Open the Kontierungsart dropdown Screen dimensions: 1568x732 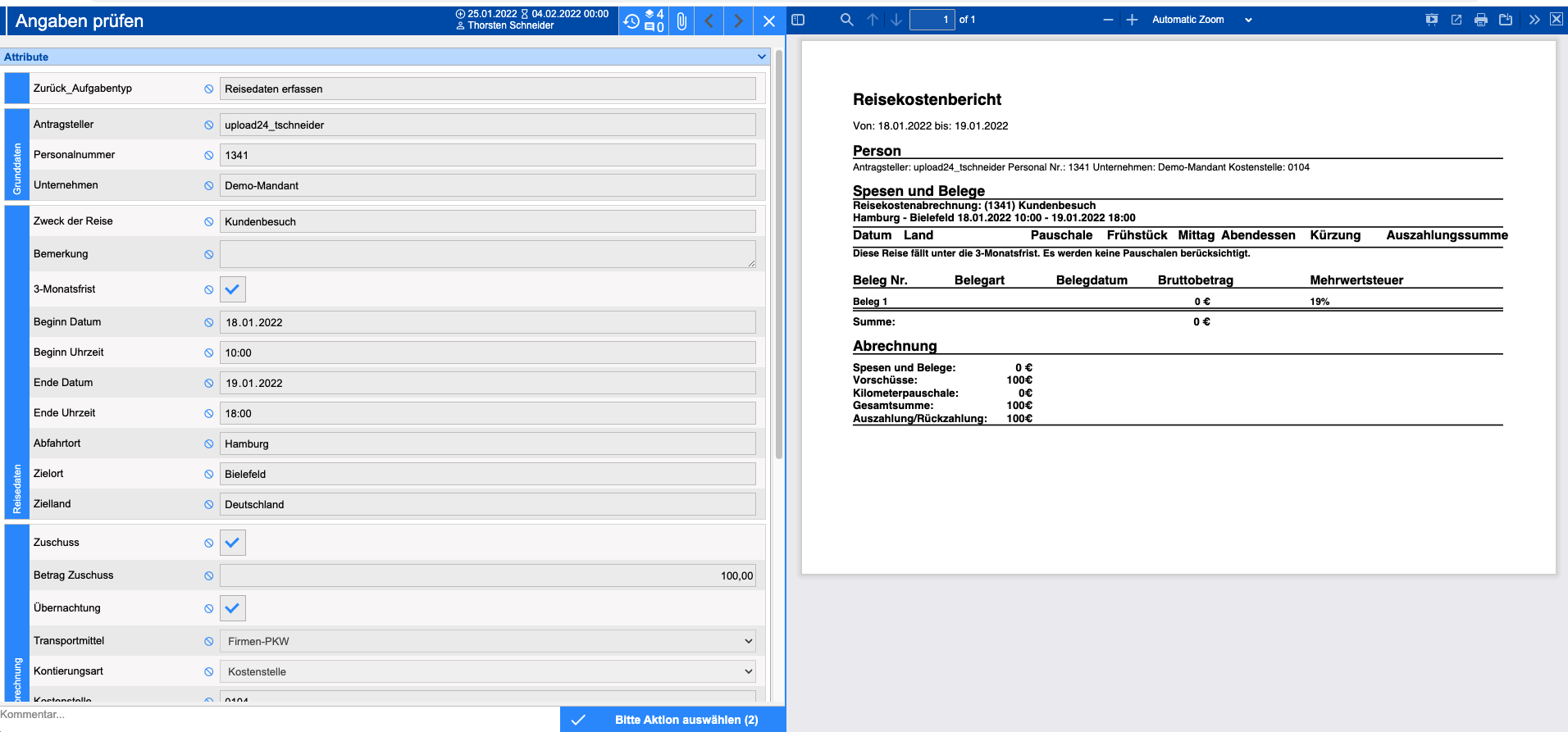pyautogui.click(x=488, y=671)
